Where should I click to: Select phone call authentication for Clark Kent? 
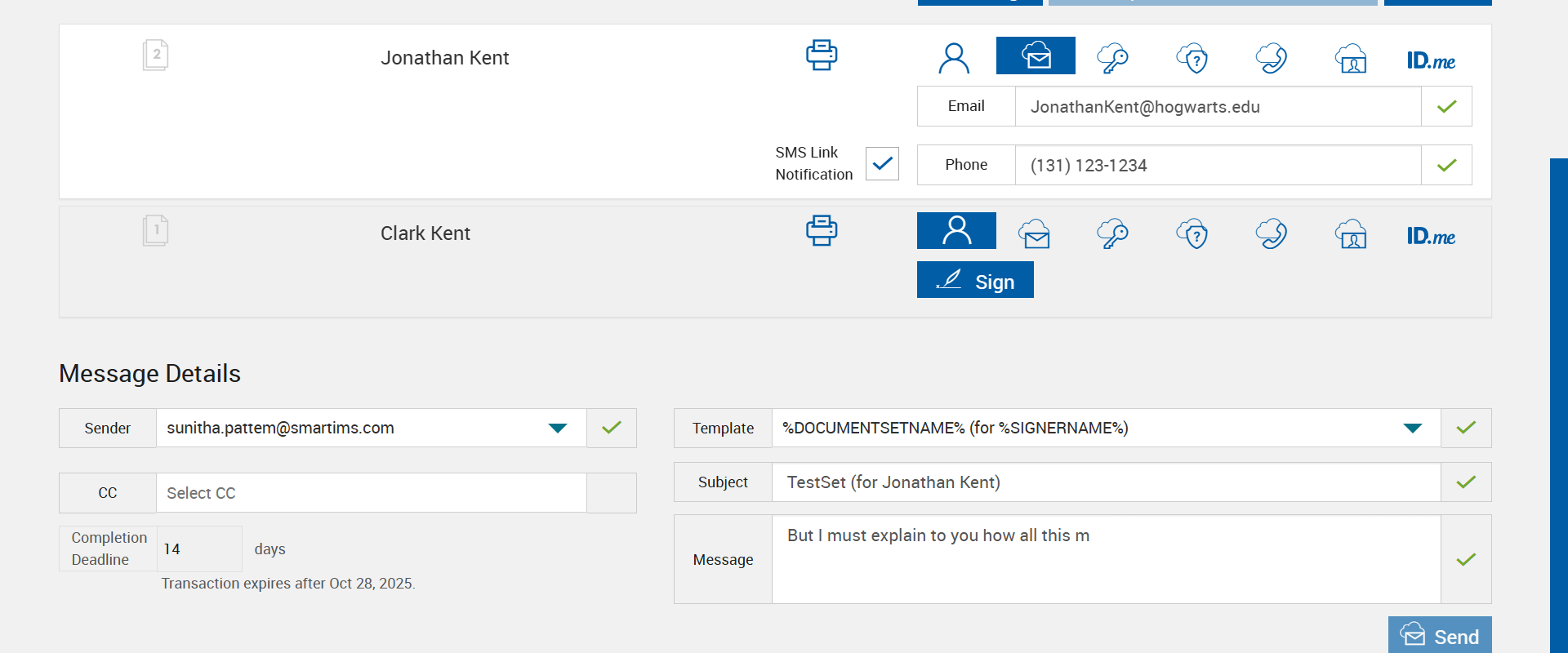pos(1272,233)
